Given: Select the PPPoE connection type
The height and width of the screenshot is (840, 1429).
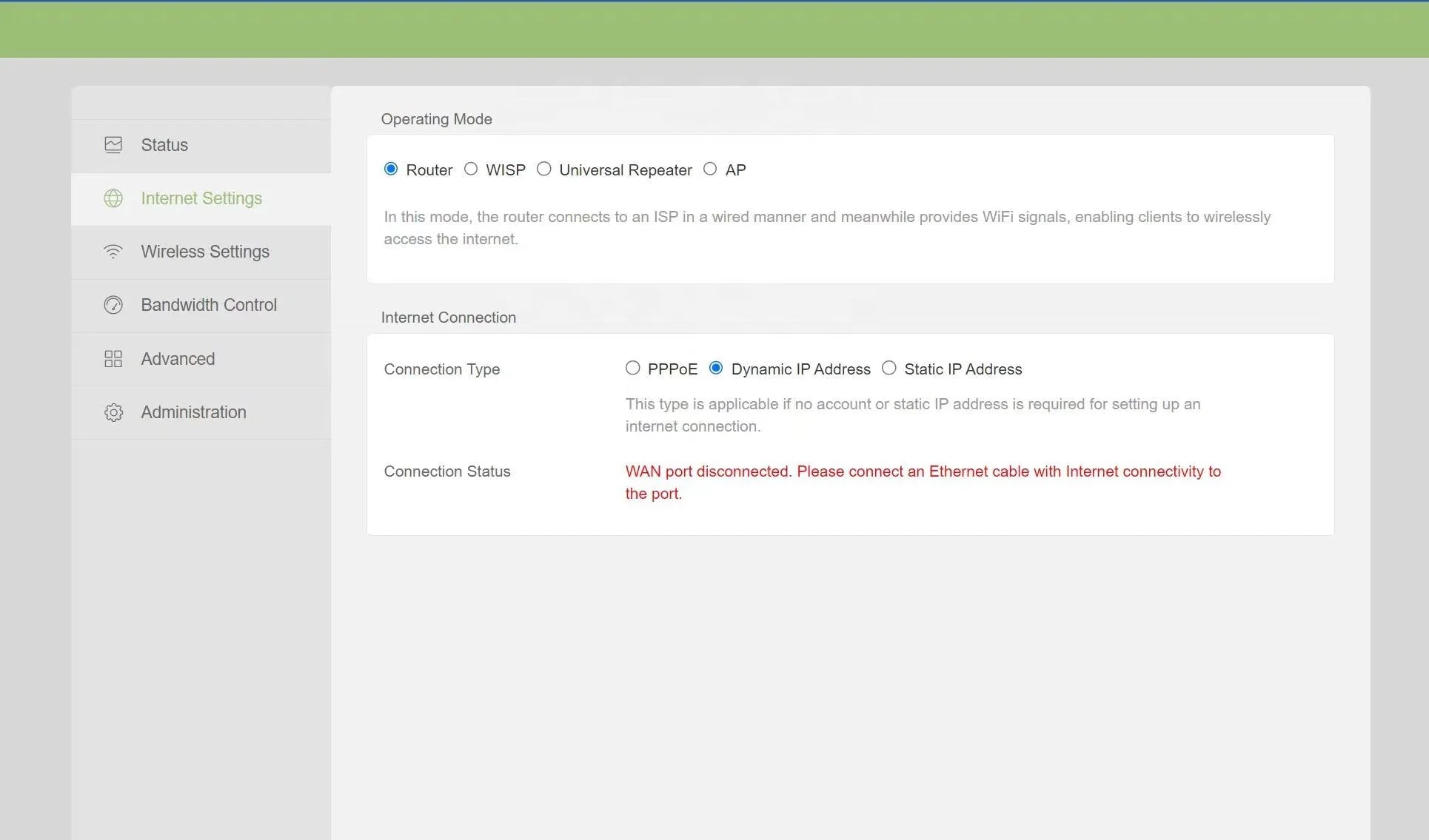Looking at the screenshot, I should pos(633,368).
